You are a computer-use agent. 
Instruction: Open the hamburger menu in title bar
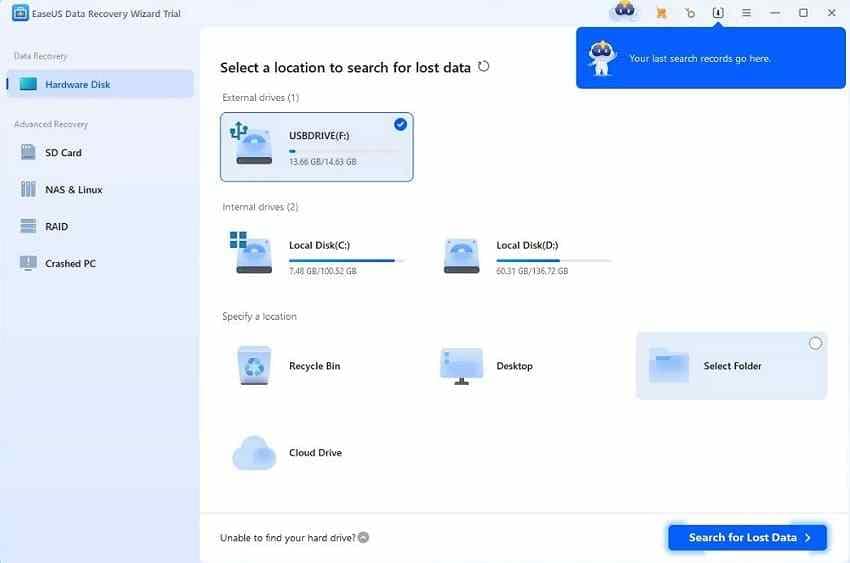click(x=746, y=12)
